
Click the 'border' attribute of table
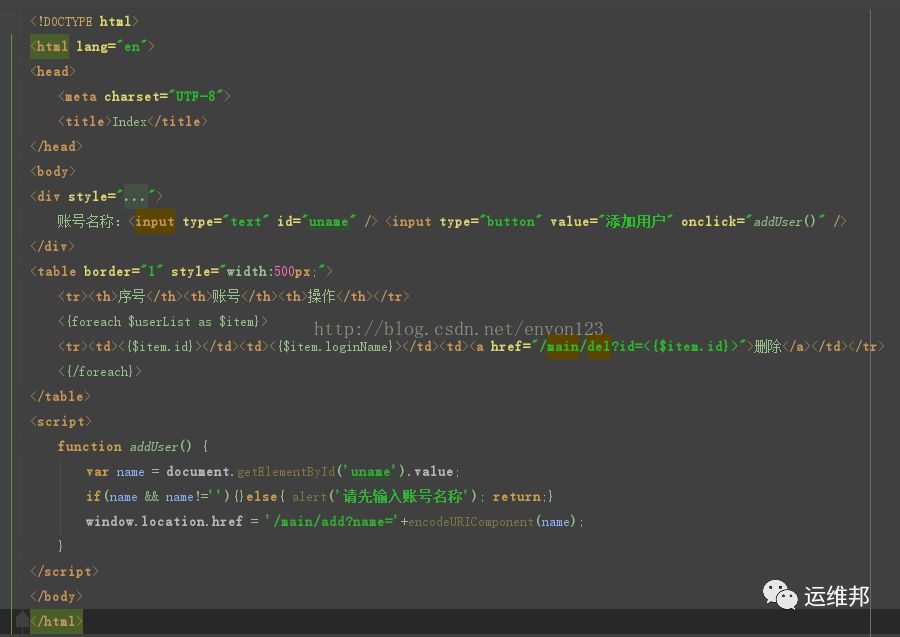click(107, 271)
